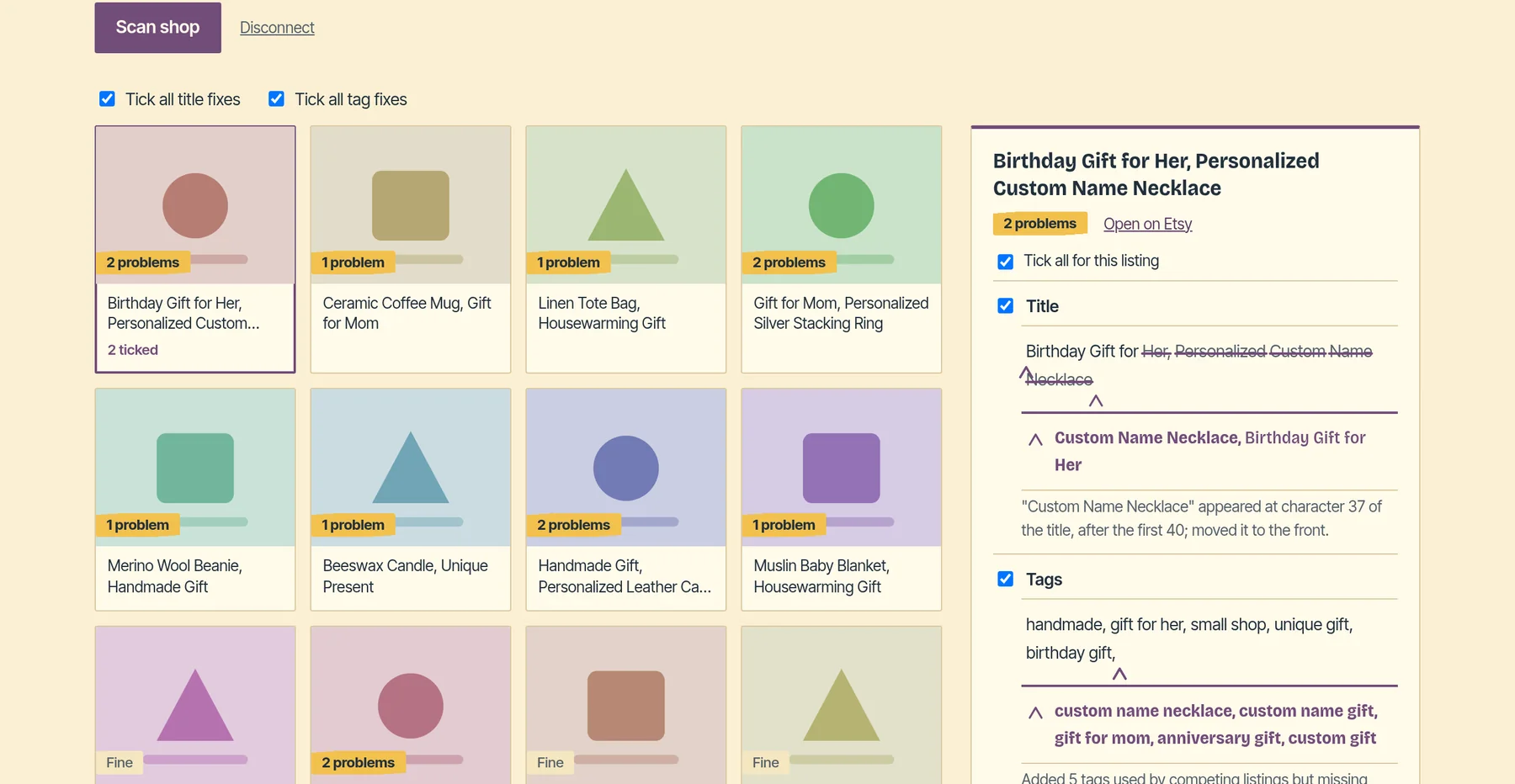
Task: Click the caret marker after birthday gift tag
Action: (x=1119, y=674)
